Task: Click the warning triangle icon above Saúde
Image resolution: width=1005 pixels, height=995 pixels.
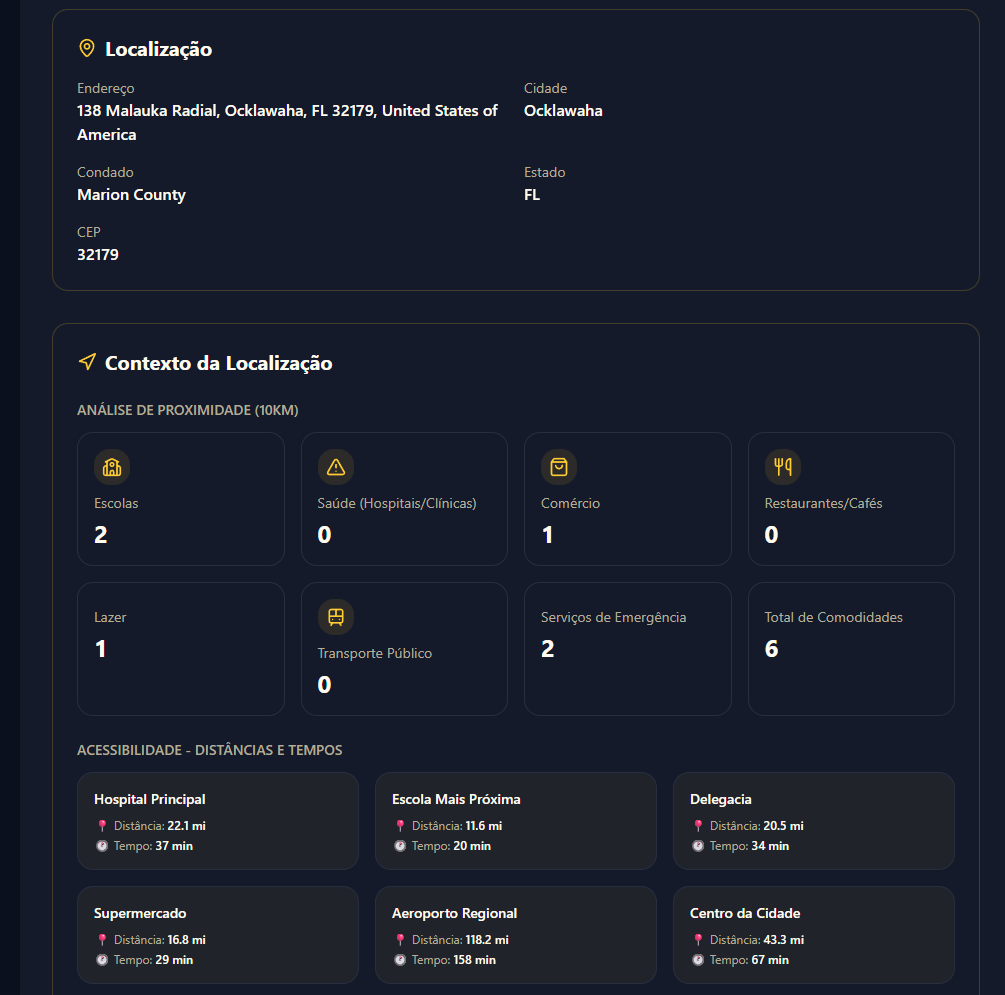Action: pyautogui.click(x=336, y=467)
